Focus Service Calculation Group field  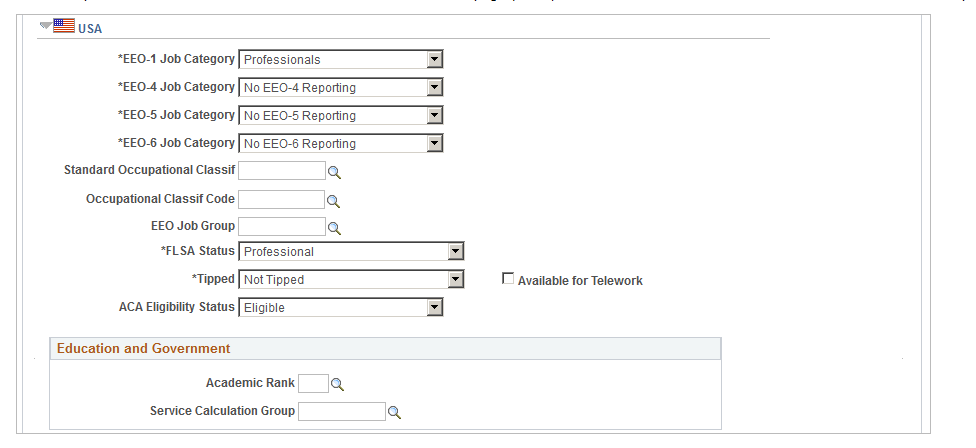(341, 411)
